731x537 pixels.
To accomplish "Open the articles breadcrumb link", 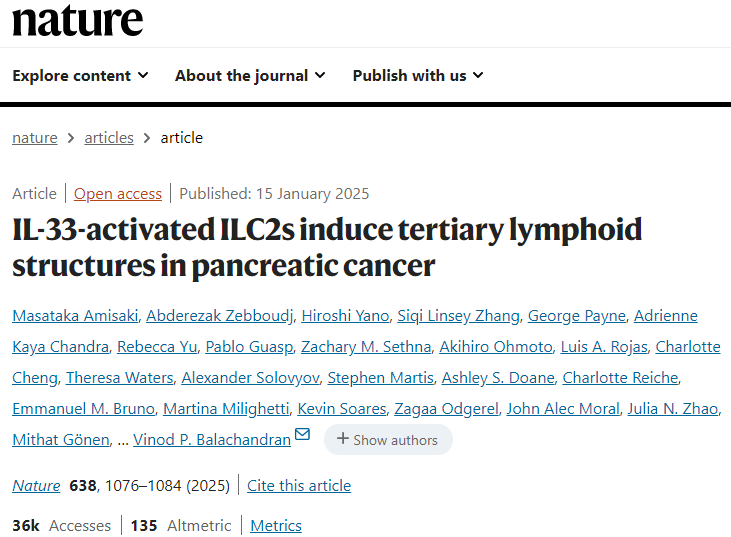I will [x=109, y=138].
